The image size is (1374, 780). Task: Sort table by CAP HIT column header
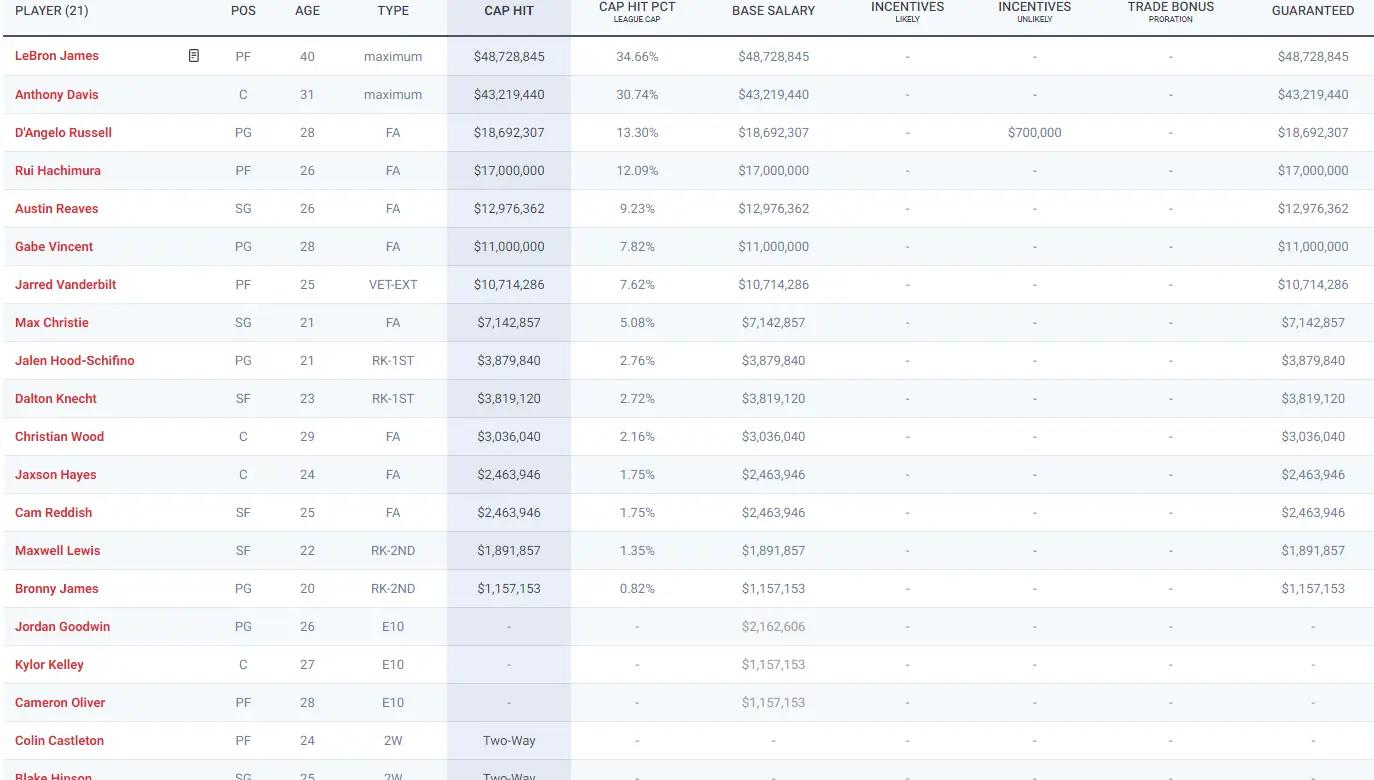(x=509, y=11)
